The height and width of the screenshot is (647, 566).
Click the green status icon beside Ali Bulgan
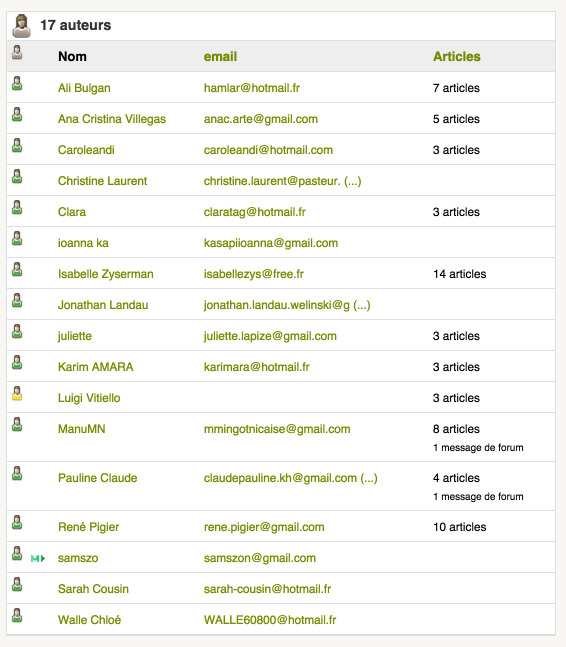click(x=17, y=83)
